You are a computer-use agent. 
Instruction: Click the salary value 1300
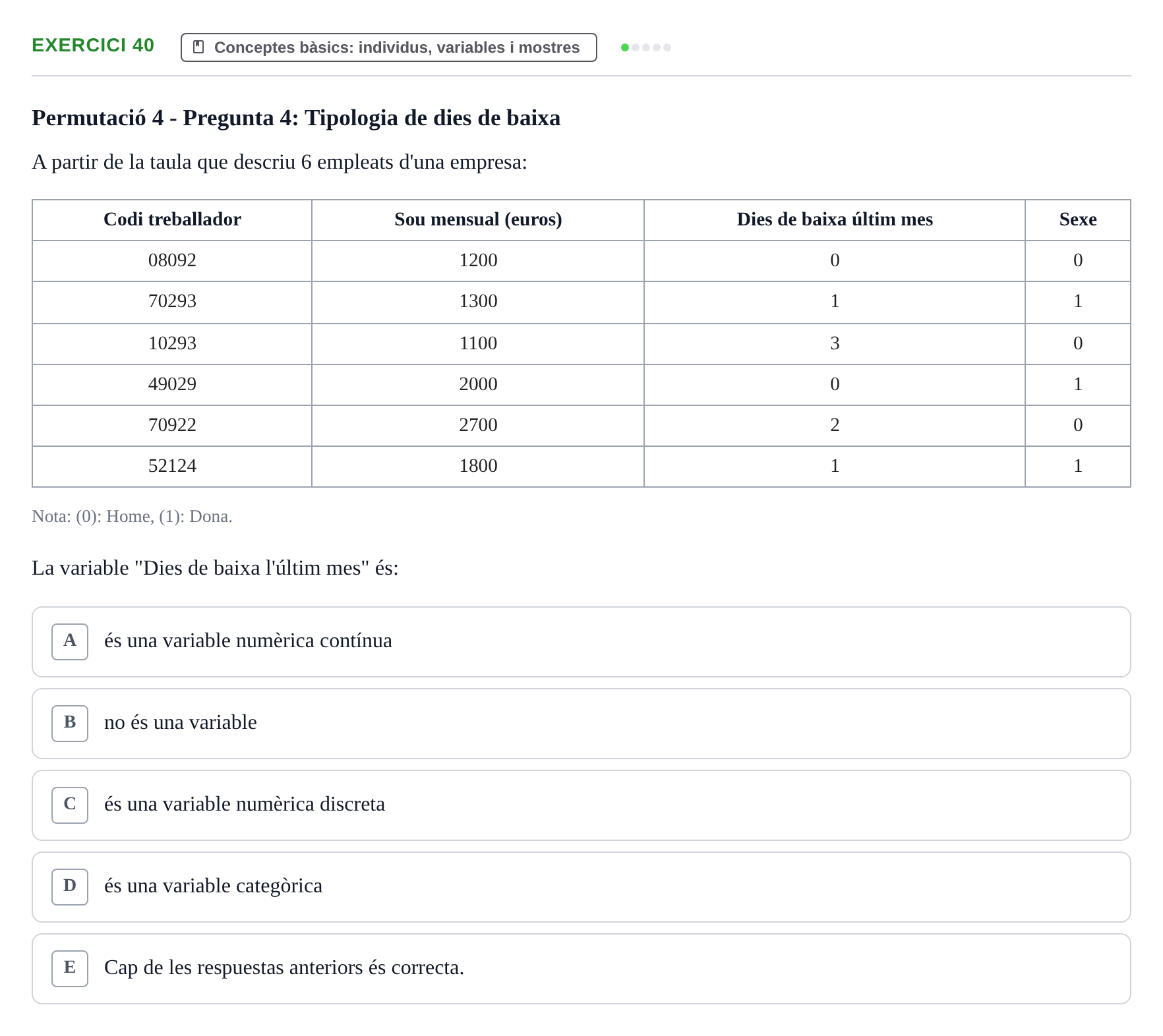pos(478,302)
